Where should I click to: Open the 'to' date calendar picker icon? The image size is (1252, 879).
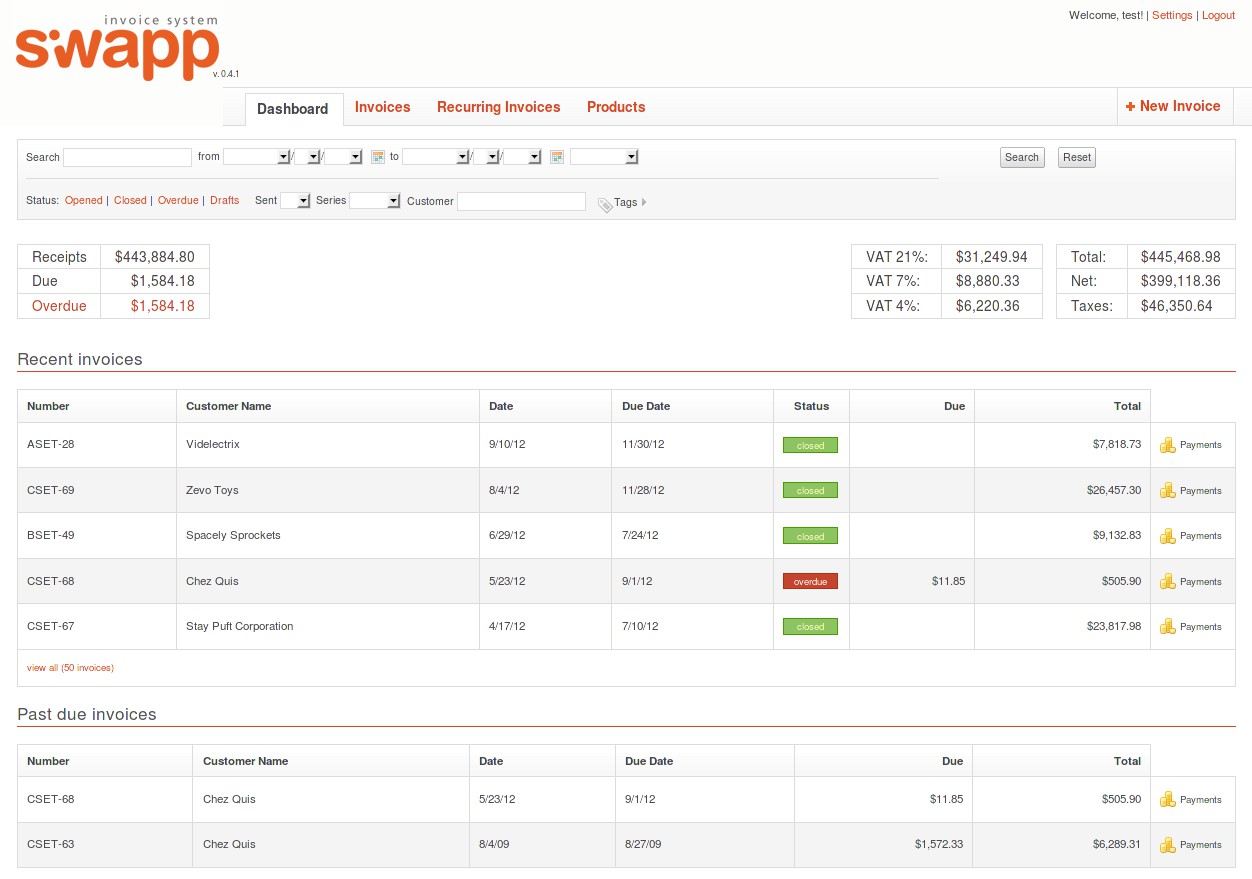coord(557,157)
